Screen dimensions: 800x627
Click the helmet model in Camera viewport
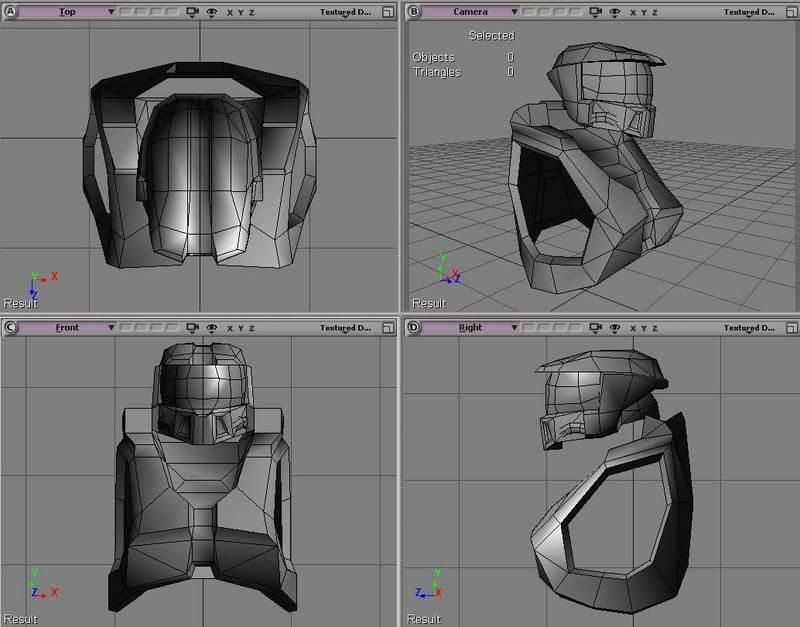tap(607, 89)
